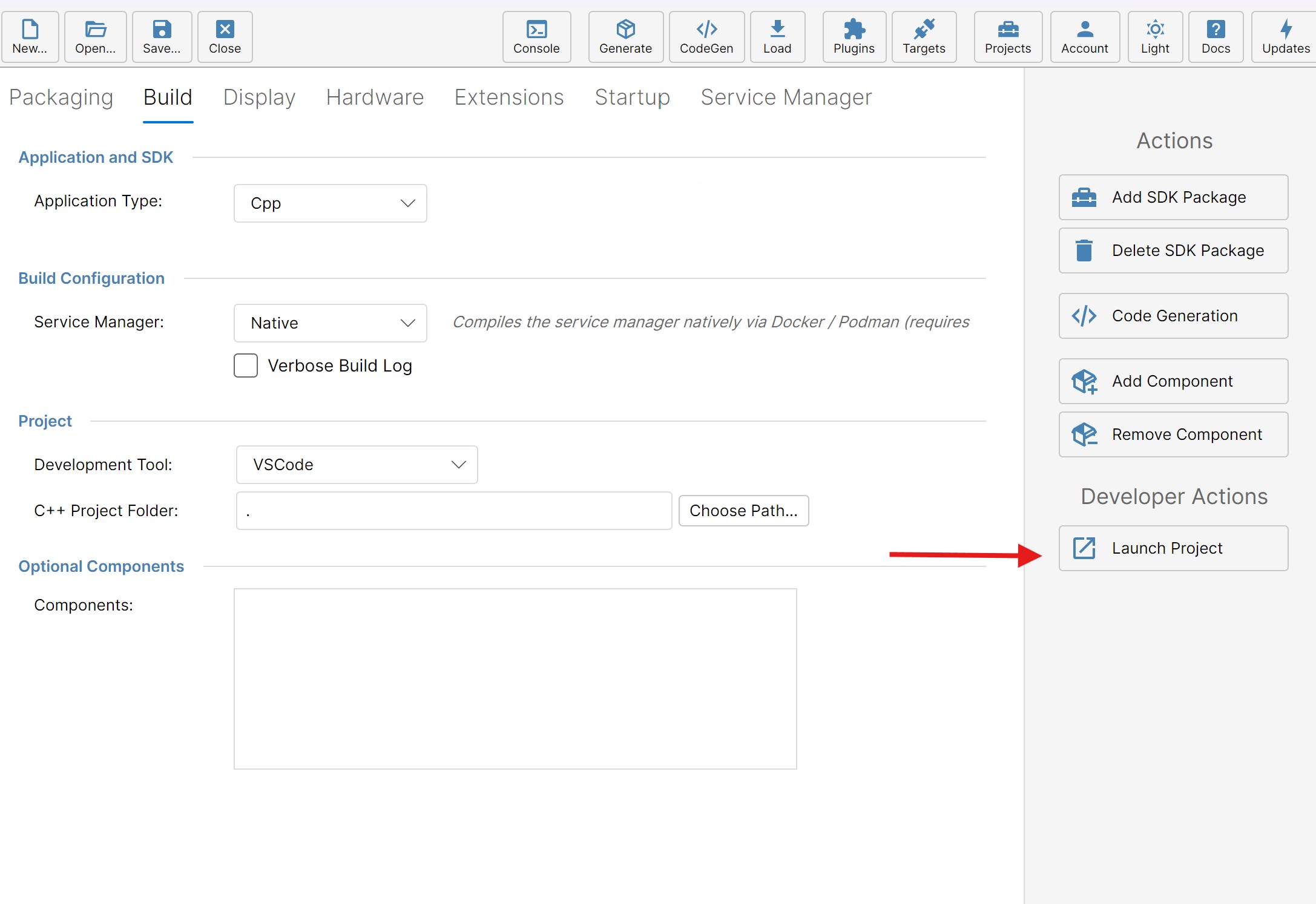This screenshot has height=904, width=1316.
Task: Click the New project toolbar icon
Action: pos(30,37)
